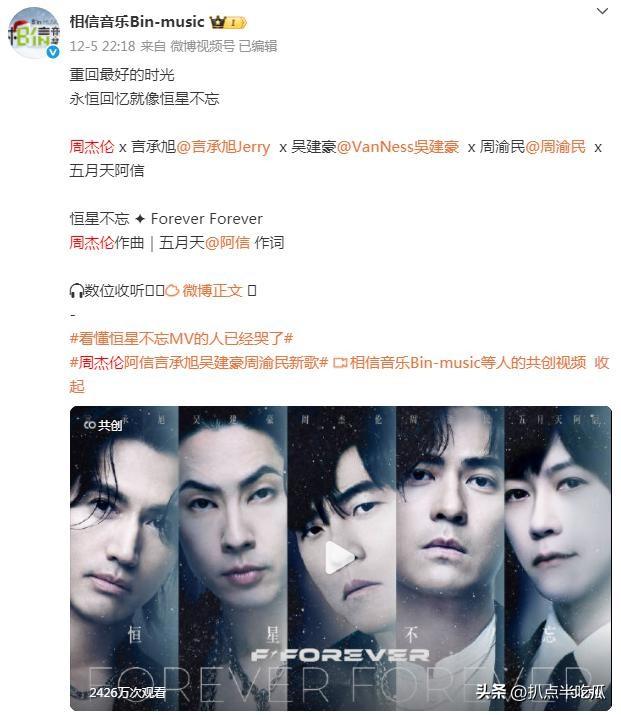Open hashtag #周杰伦阿信言承旭吴建豪周渝民新歌#
Image resolution: width=621 pixels, height=715 pixels.
coord(198,363)
